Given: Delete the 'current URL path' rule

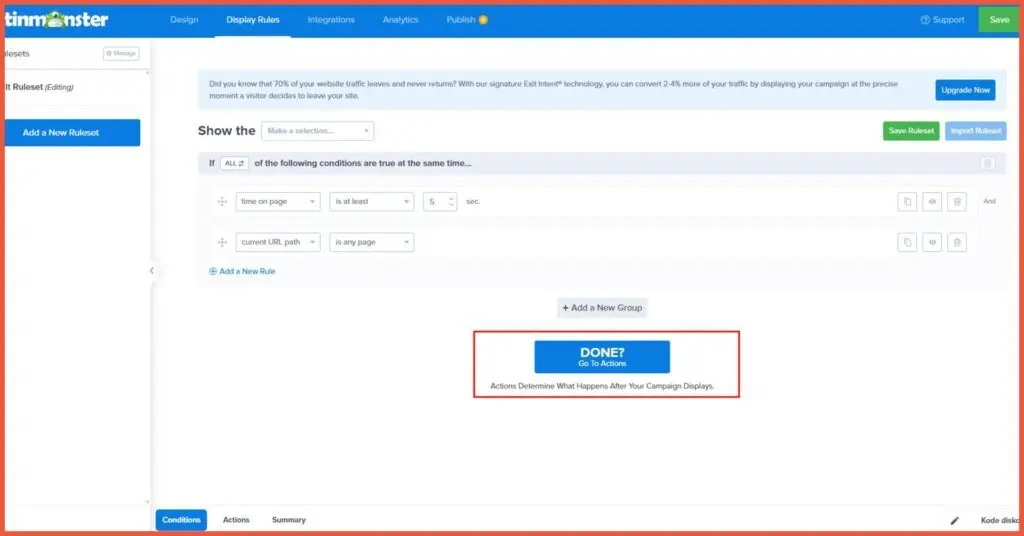Looking at the screenshot, I should 957,242.
